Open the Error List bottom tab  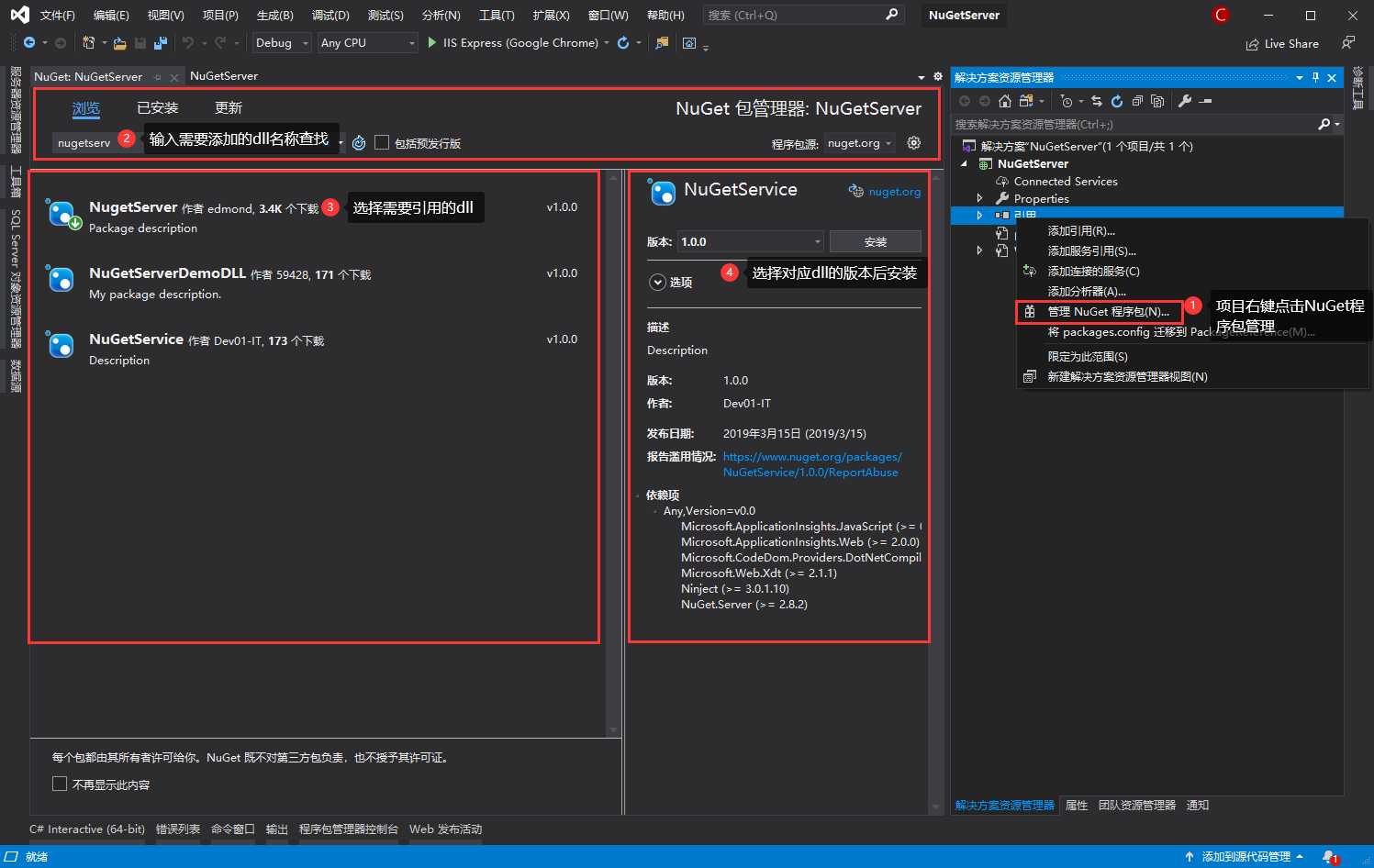click(x=178, y=829)
